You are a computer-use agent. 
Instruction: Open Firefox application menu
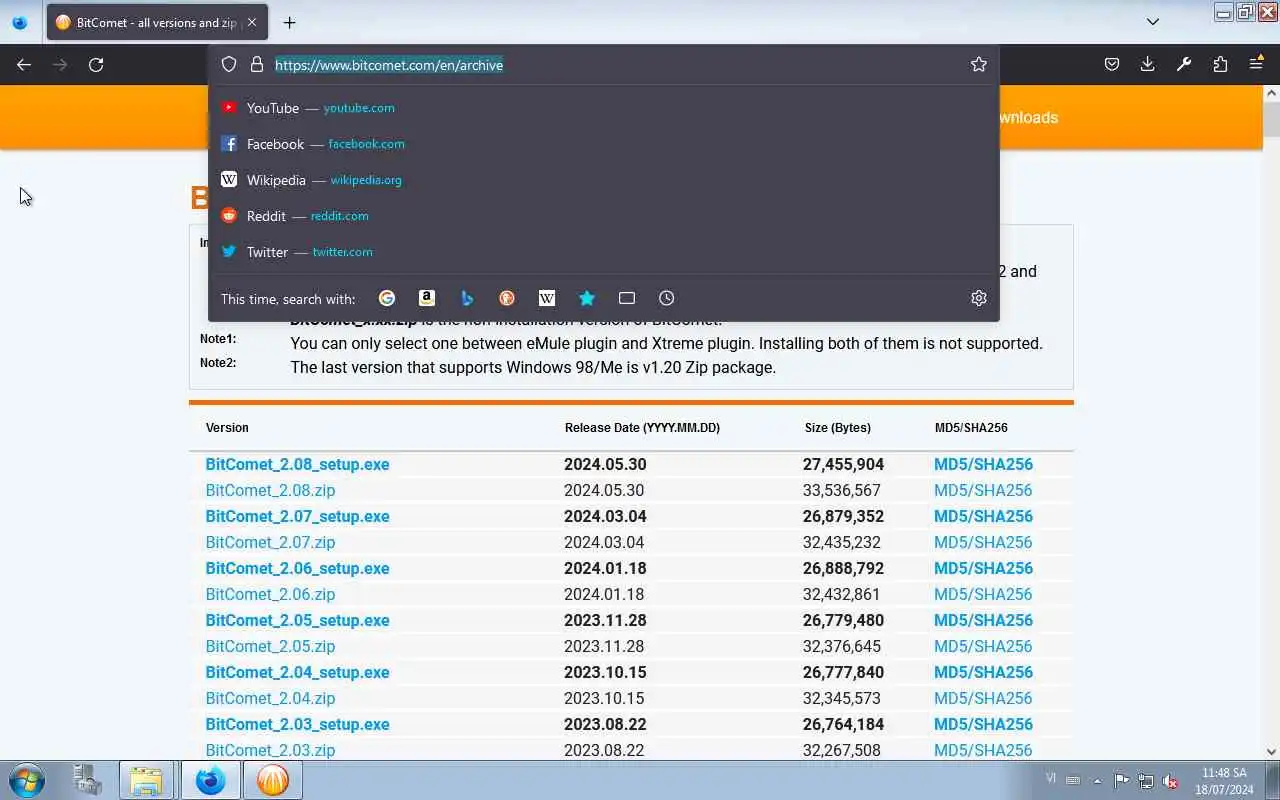[x=1256, y=64]
